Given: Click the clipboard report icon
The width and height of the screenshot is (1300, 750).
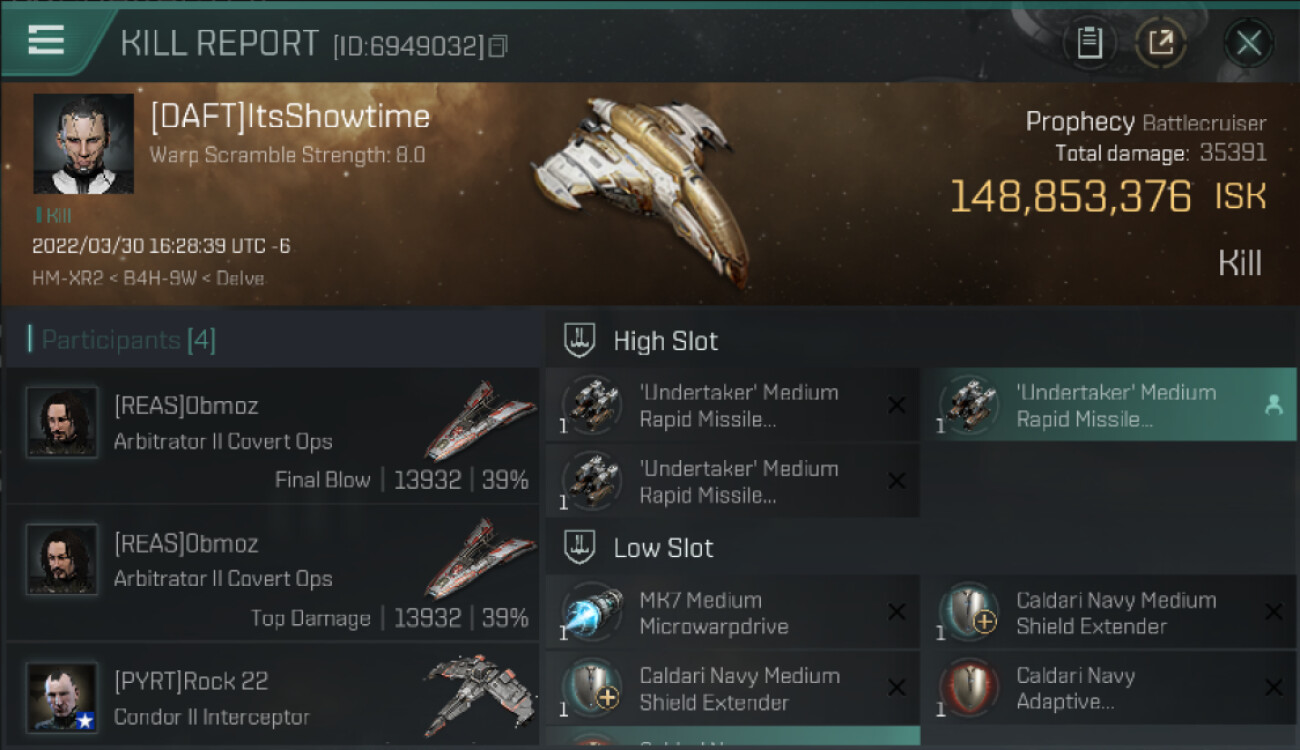Looking at the screenshot, I should [x=1089, y=43].
